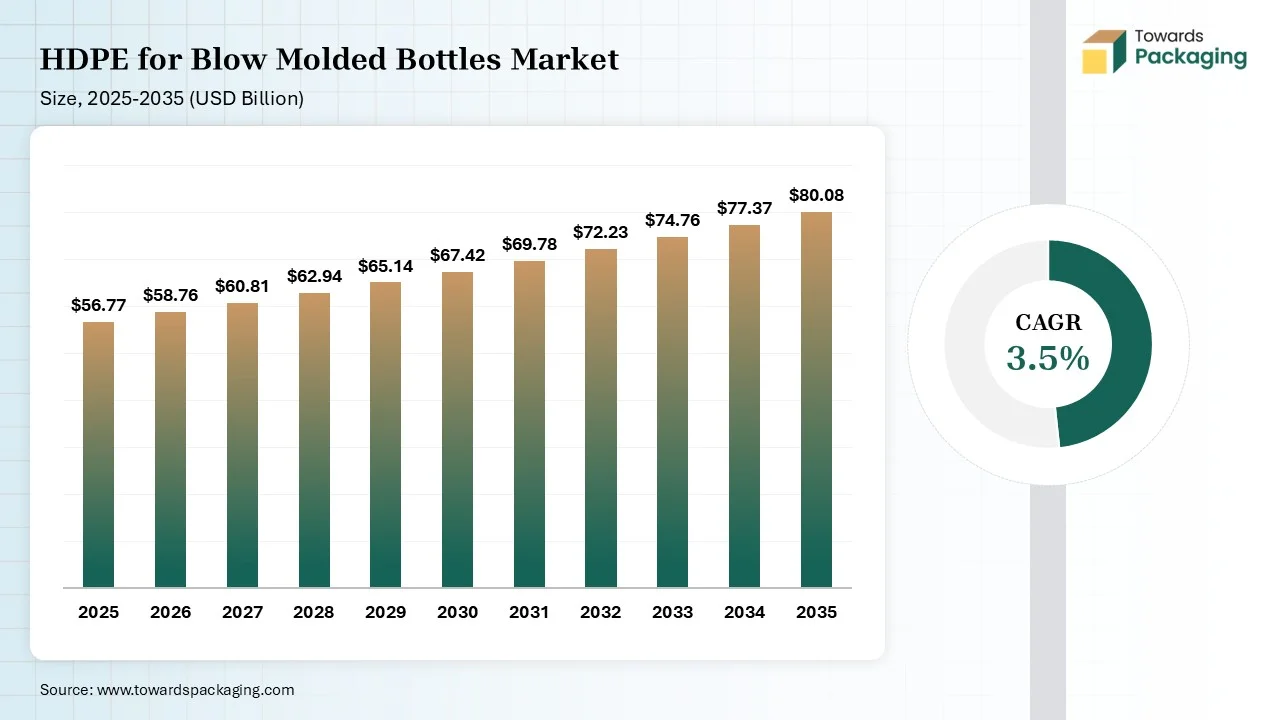Click the Towards Packaging brand name text
The image size is (1280, 720).
click(x=1190, y=48)
